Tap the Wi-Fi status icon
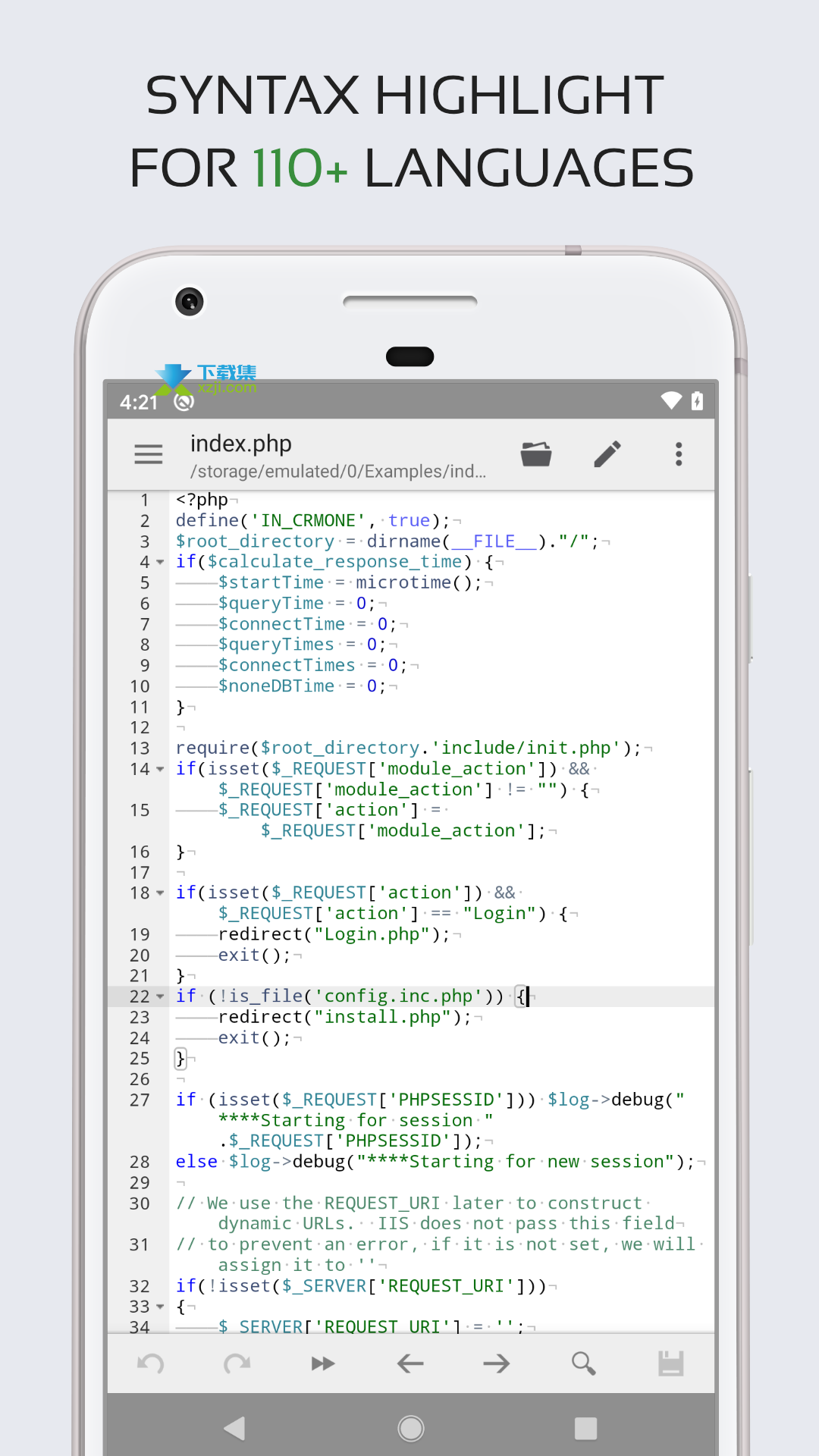 coord(671,400)
